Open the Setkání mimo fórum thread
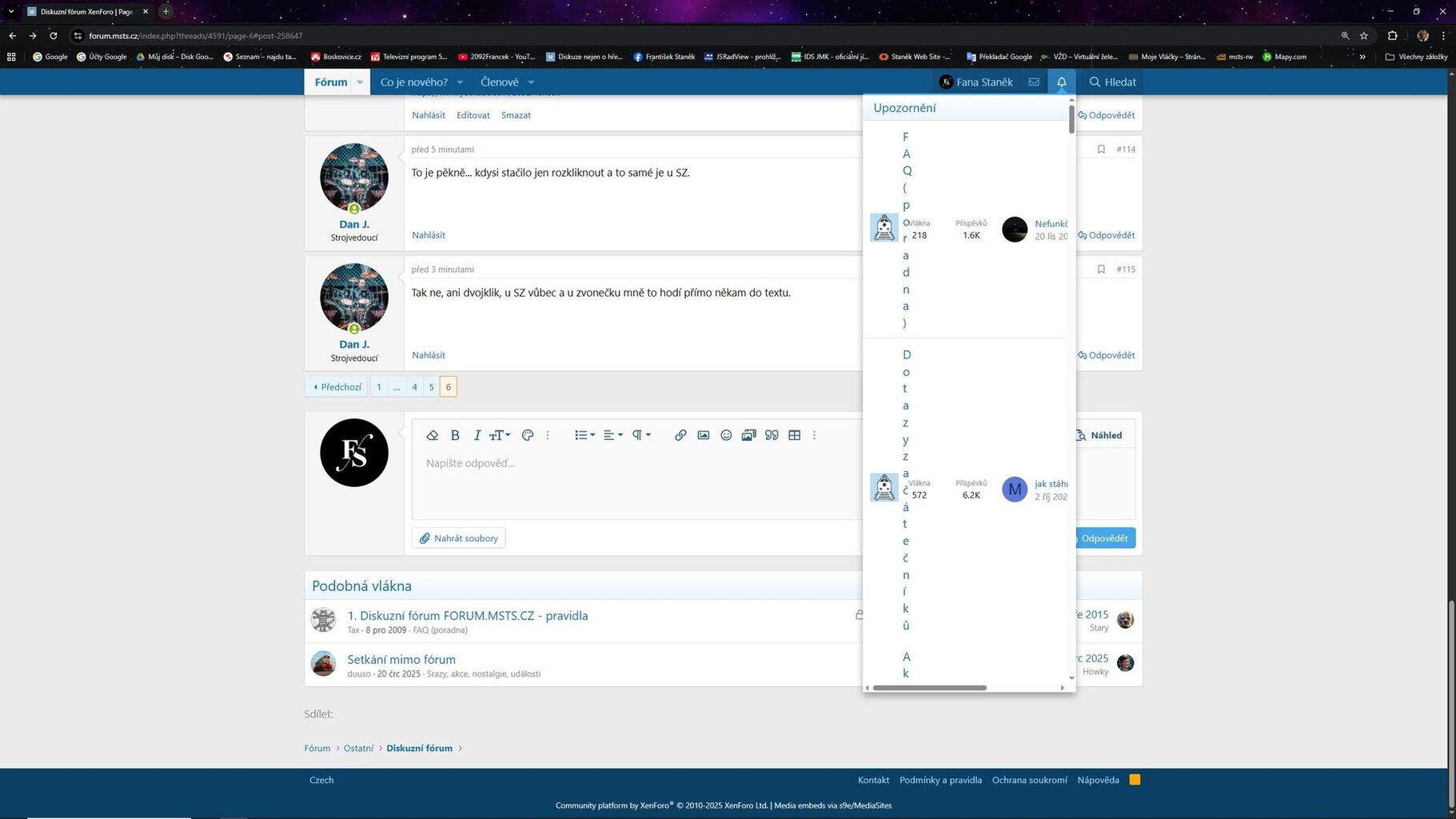Image resolution: width=1456 pixels, height=819 pixels. [401, 659]
